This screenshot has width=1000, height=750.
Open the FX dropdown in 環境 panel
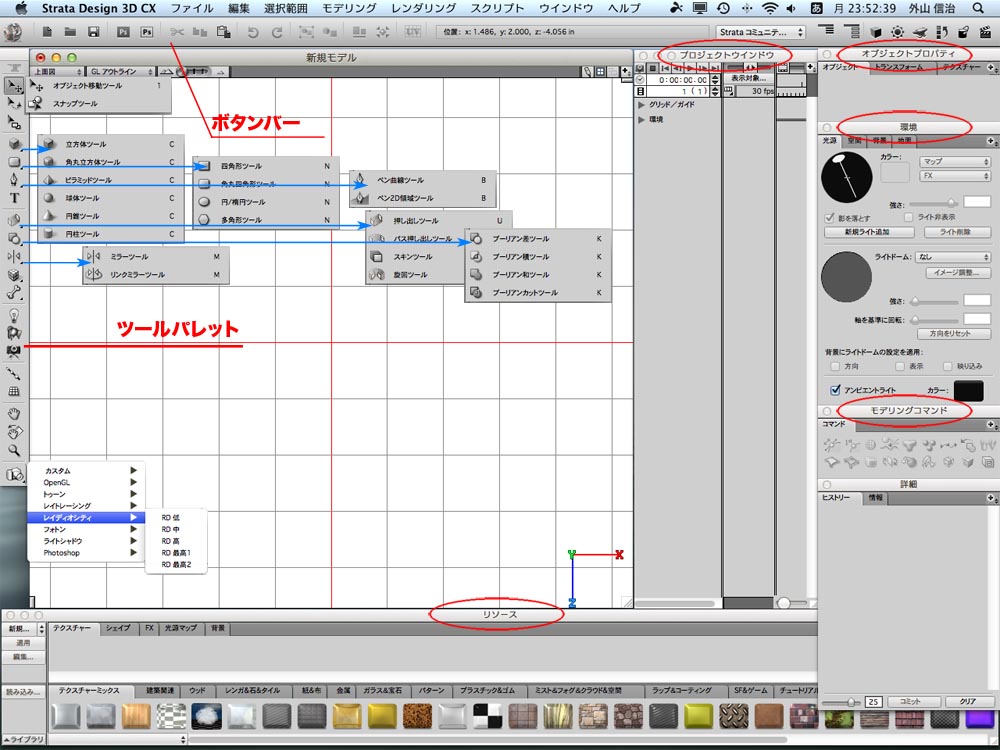coord(955,176)
